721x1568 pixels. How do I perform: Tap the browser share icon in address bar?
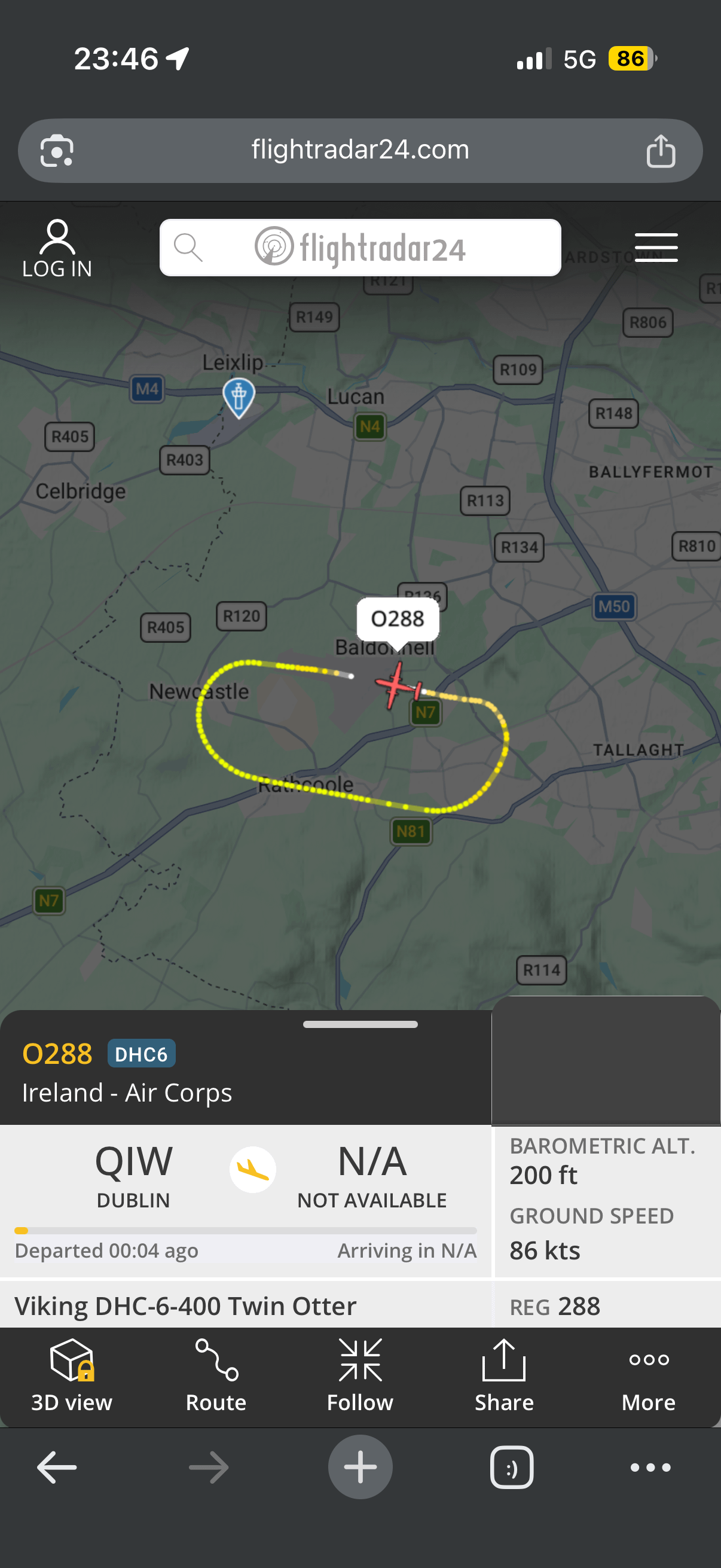click(660, 151)
